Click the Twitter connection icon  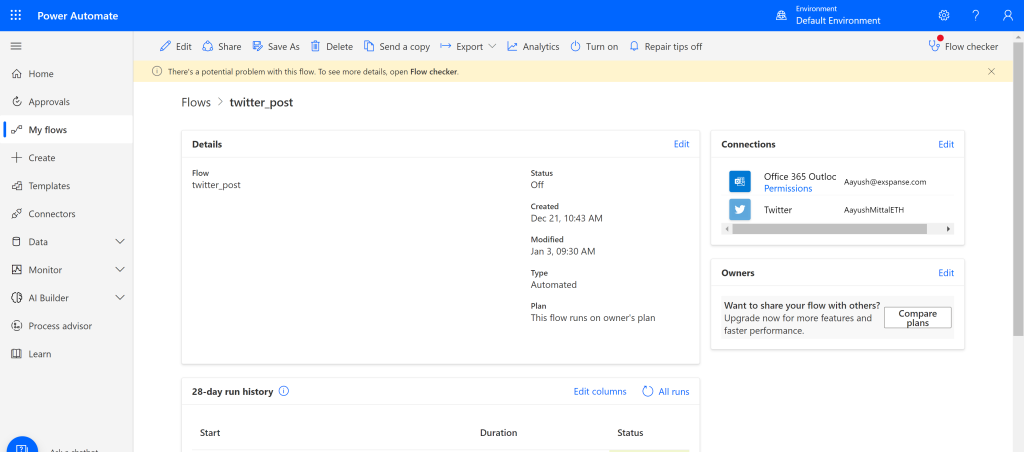[740, 210]
